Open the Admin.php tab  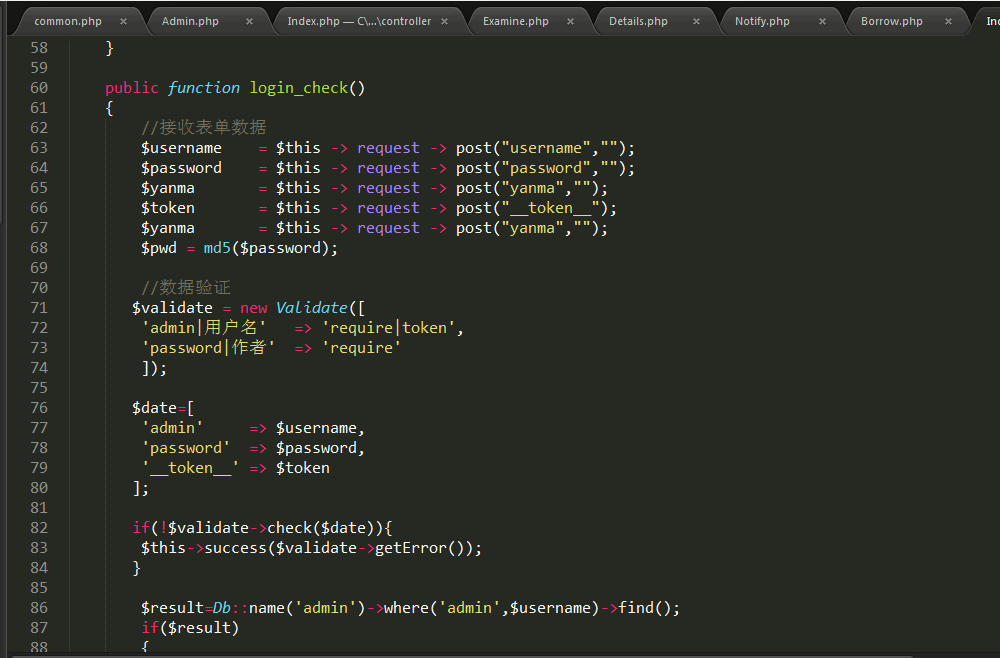tap(190, 21)
